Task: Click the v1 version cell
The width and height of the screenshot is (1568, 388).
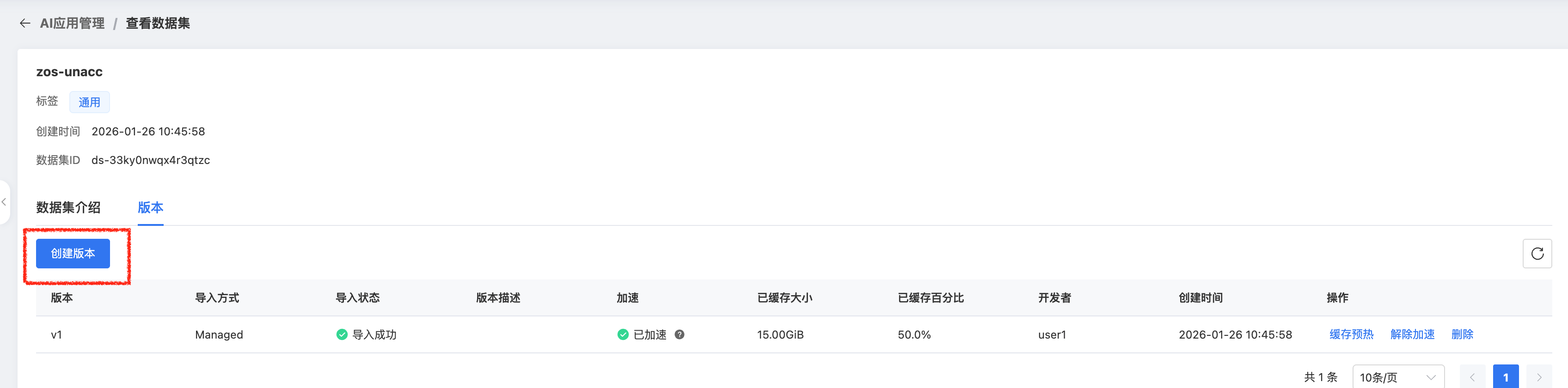Action: (56, 334)
